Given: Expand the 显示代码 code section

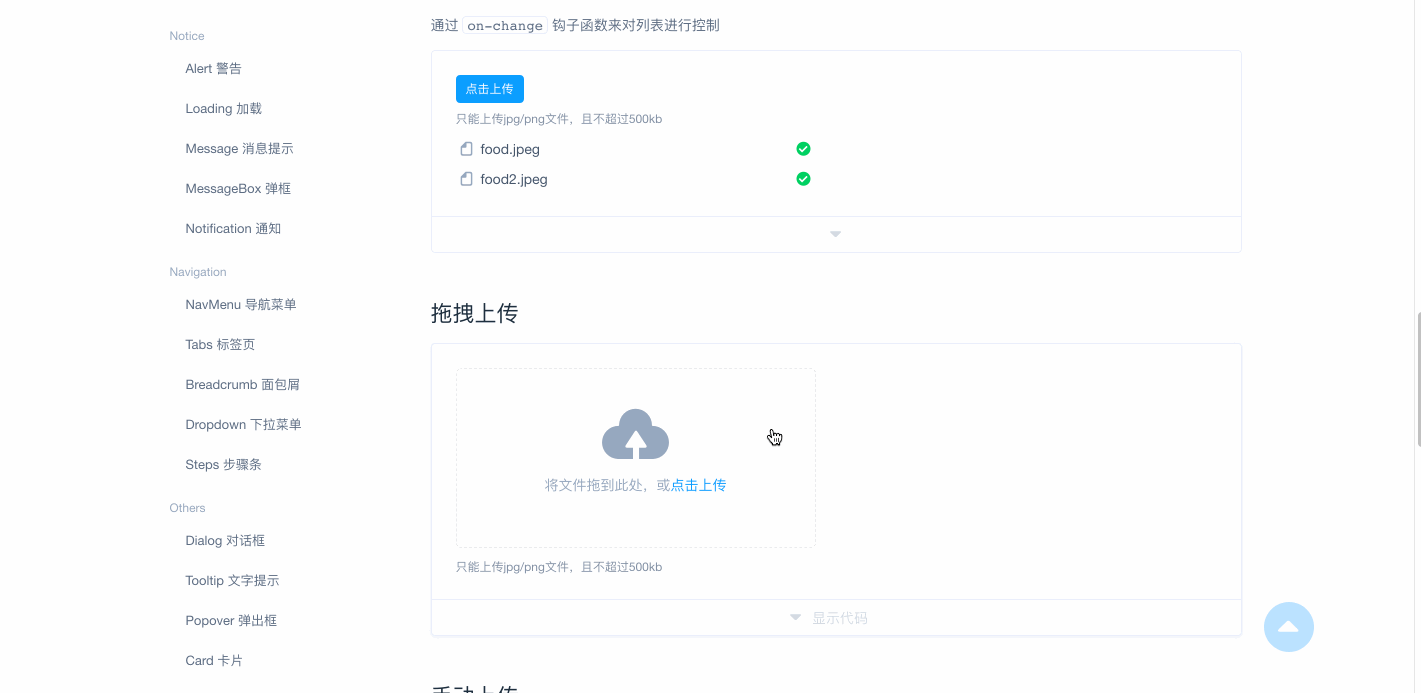Looking at the screenshot, I should pyautogui.click(x=830, y=617).
